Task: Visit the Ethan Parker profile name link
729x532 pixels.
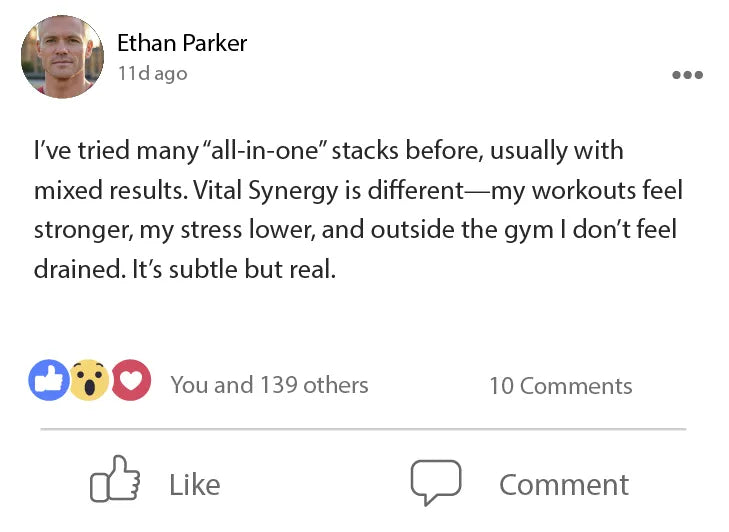Action: point(182,43)
